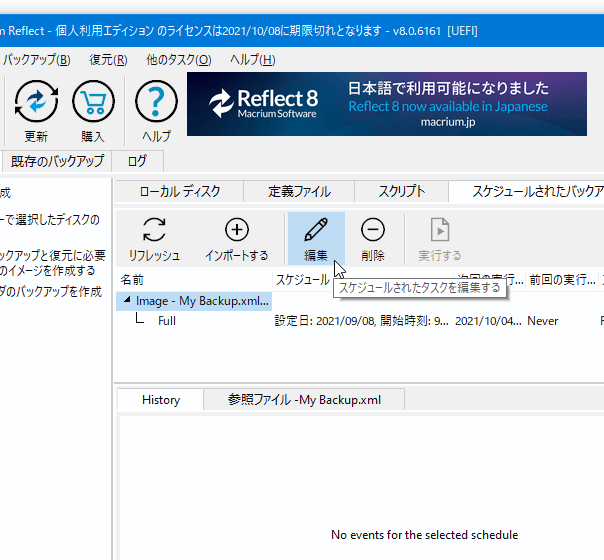Click the 編集 pencil icon
The height and width of the screenshot is (560, 604).
click(x=316, y=230)
